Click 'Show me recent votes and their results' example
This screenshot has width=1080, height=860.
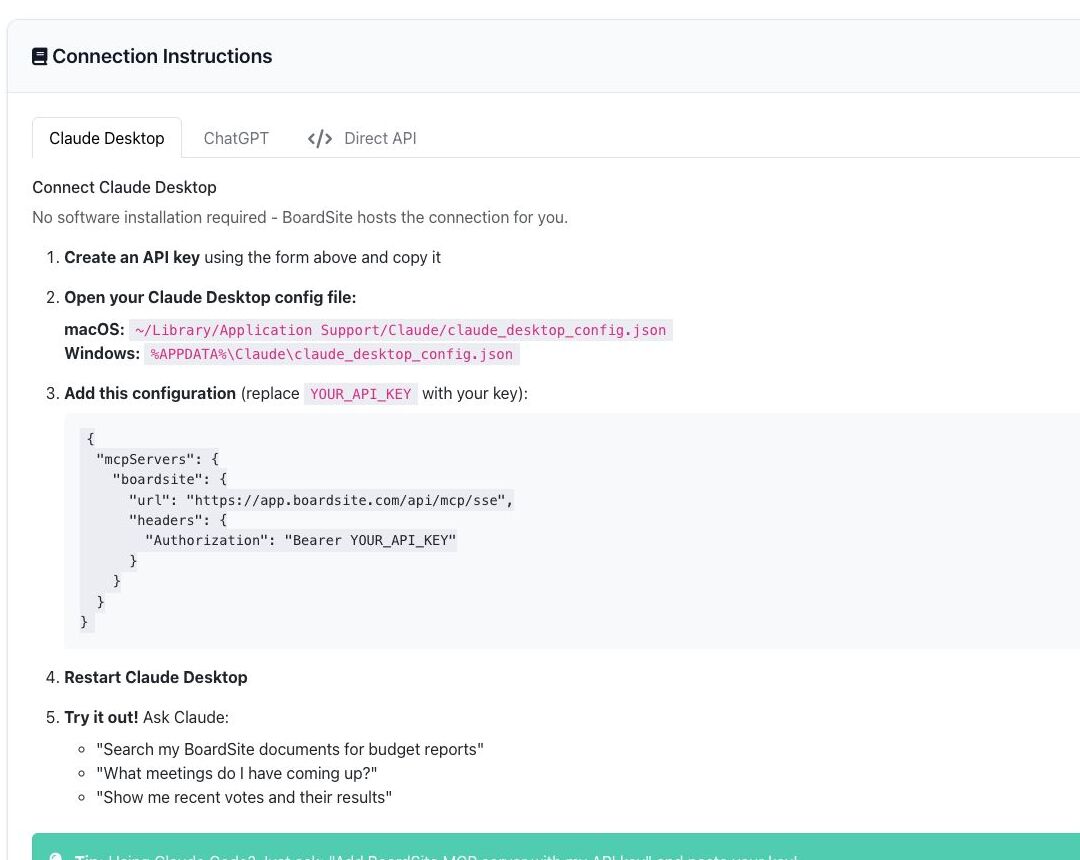[245, 797]
